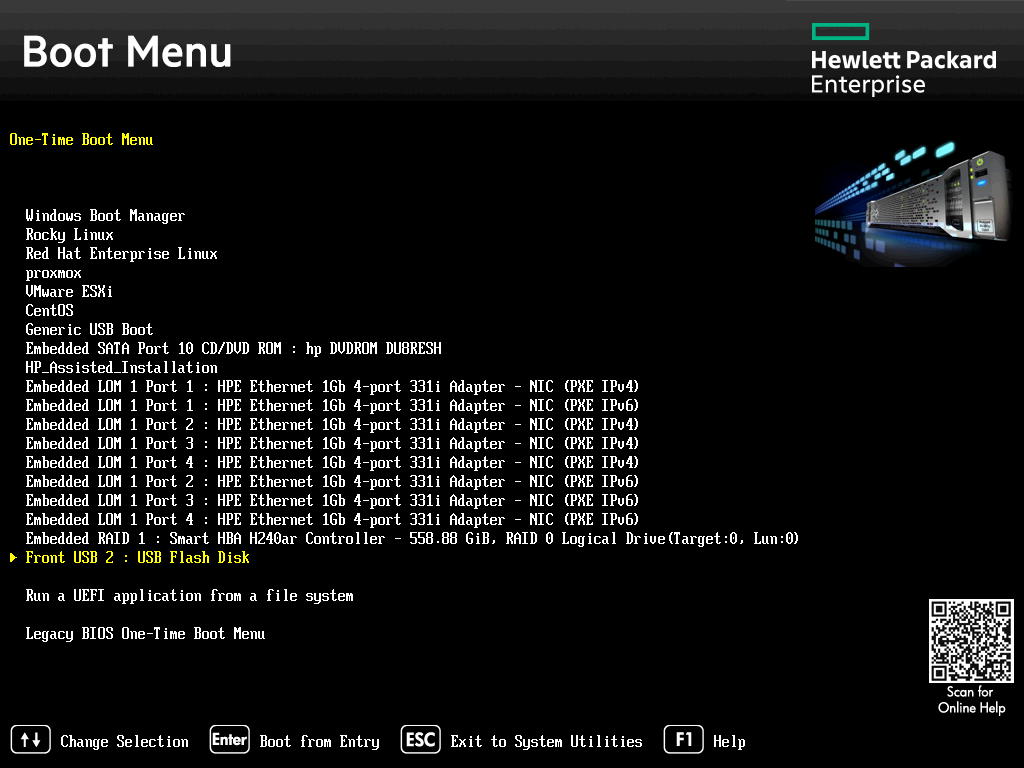
Task: Click the QR code for online help
Action: click(x=971, y=641)
